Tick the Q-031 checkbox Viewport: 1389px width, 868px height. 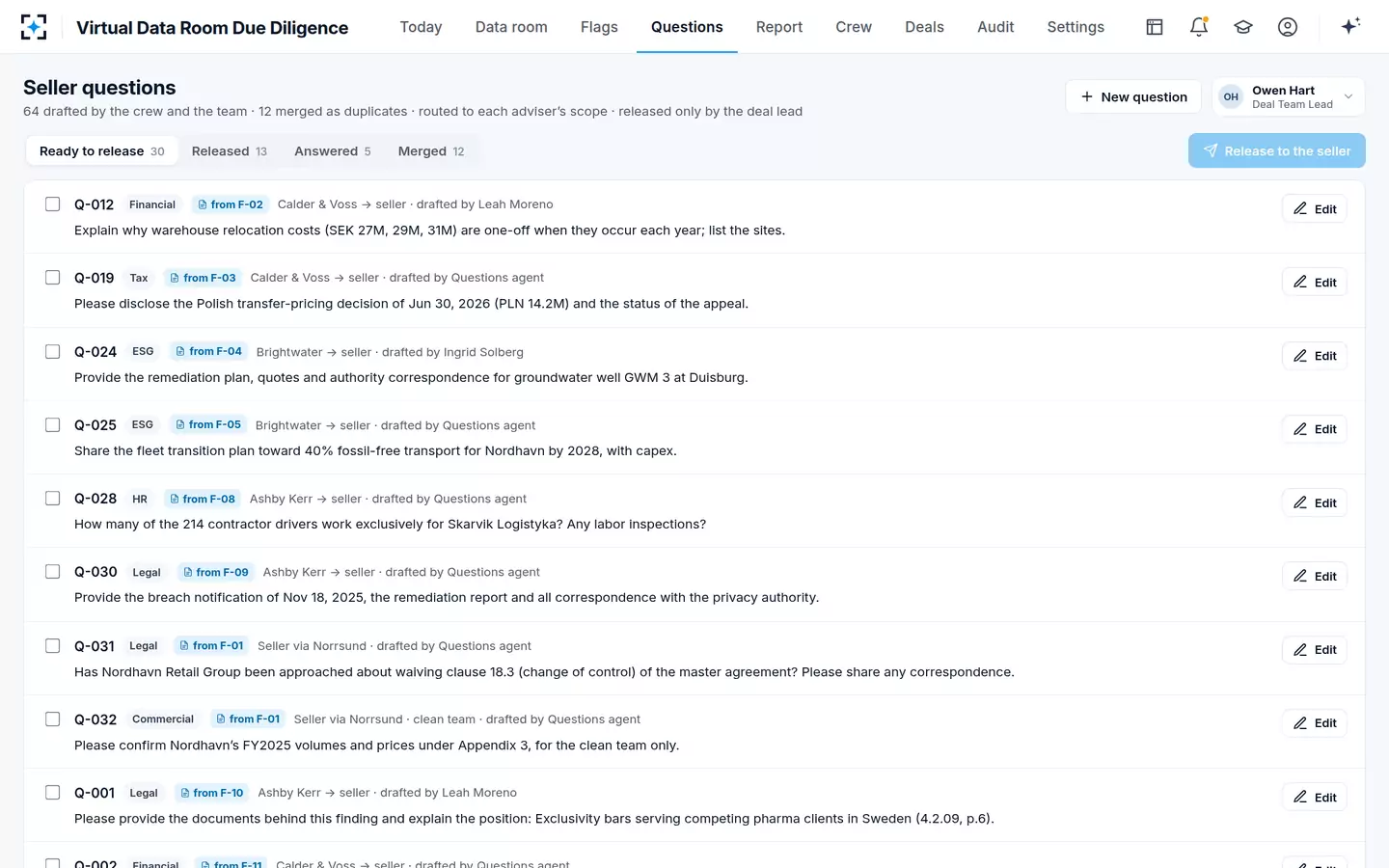[53, 645]
